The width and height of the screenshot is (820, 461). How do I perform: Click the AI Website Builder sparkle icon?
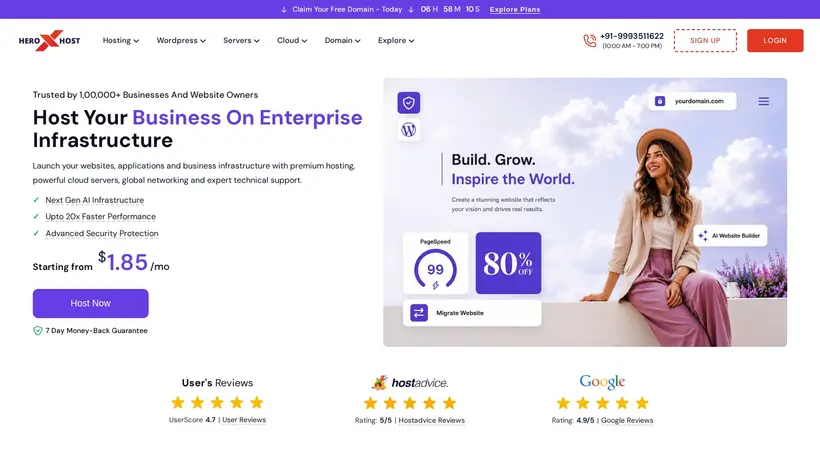click(703, 236)
